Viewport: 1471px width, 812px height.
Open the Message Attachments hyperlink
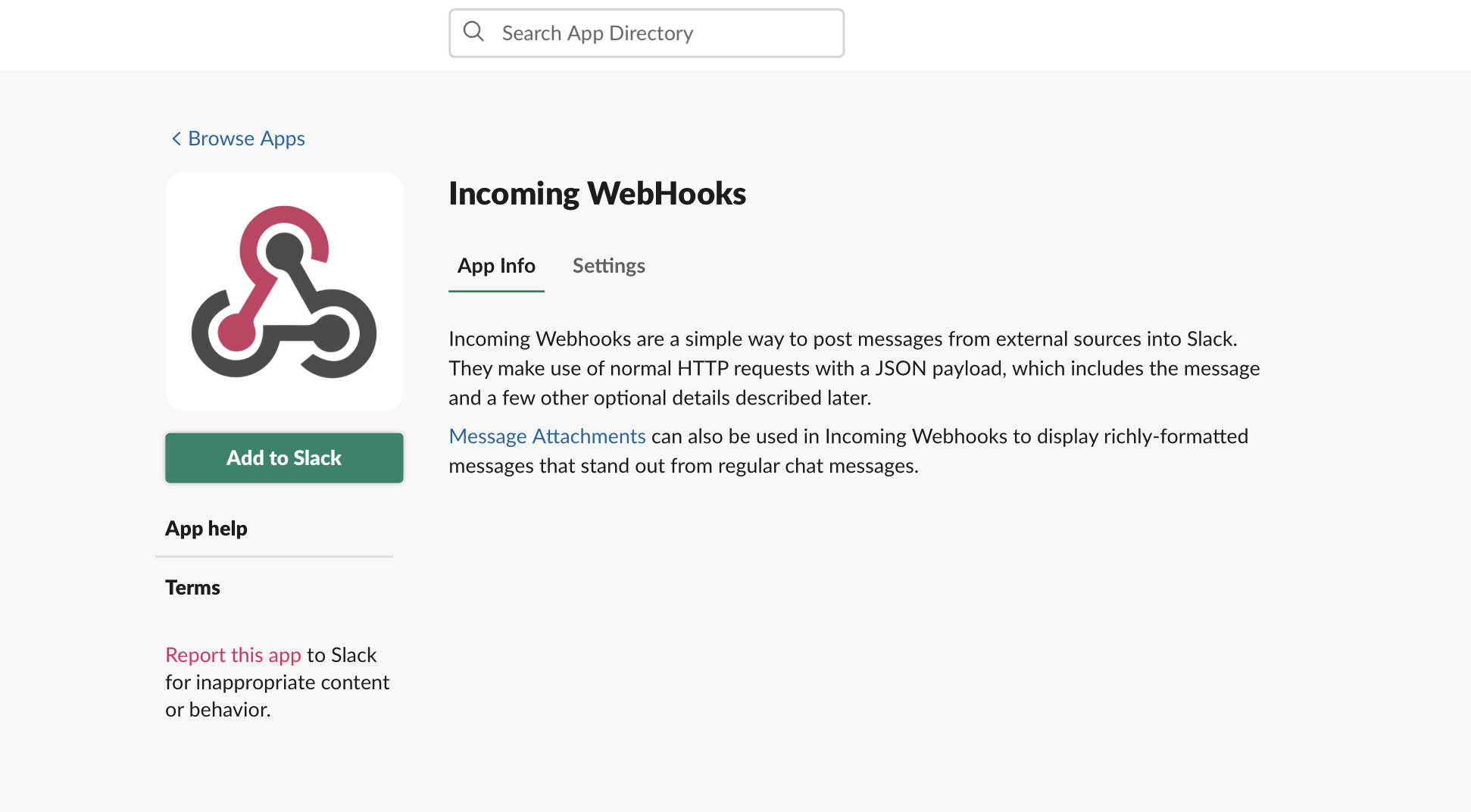(547, 436)
